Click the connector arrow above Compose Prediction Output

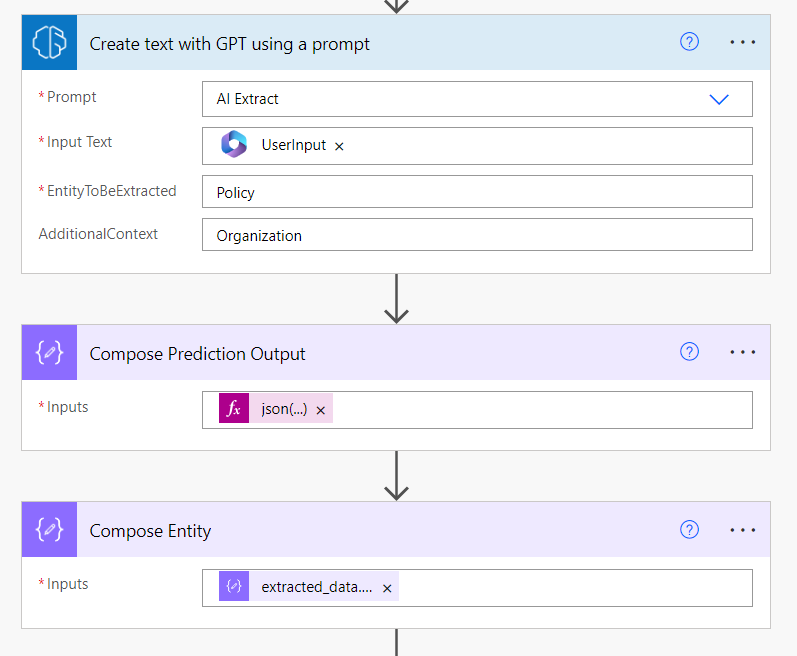397,299
